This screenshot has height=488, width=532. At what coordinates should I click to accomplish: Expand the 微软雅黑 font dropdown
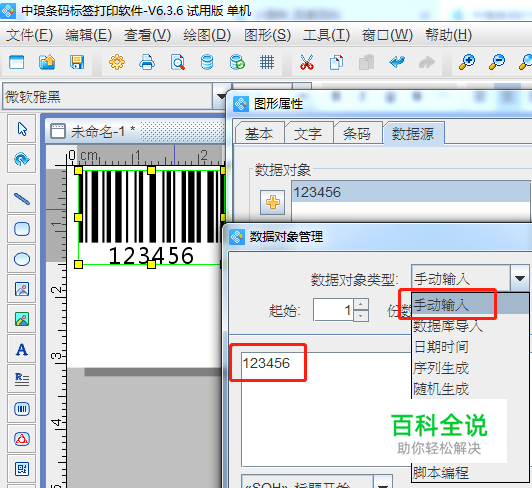221,96
